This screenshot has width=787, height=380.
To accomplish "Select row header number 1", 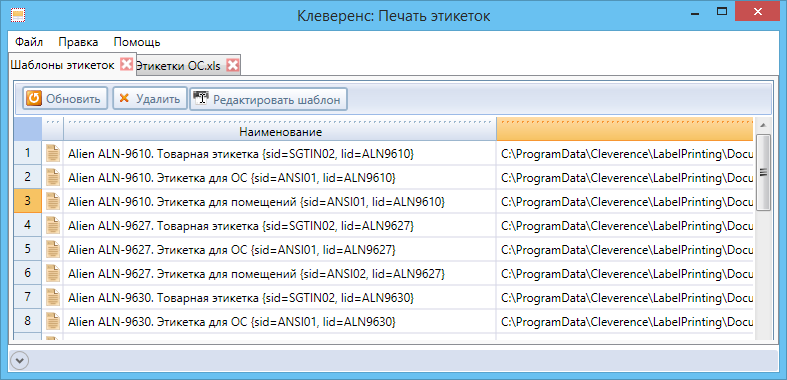I will 28,153.
